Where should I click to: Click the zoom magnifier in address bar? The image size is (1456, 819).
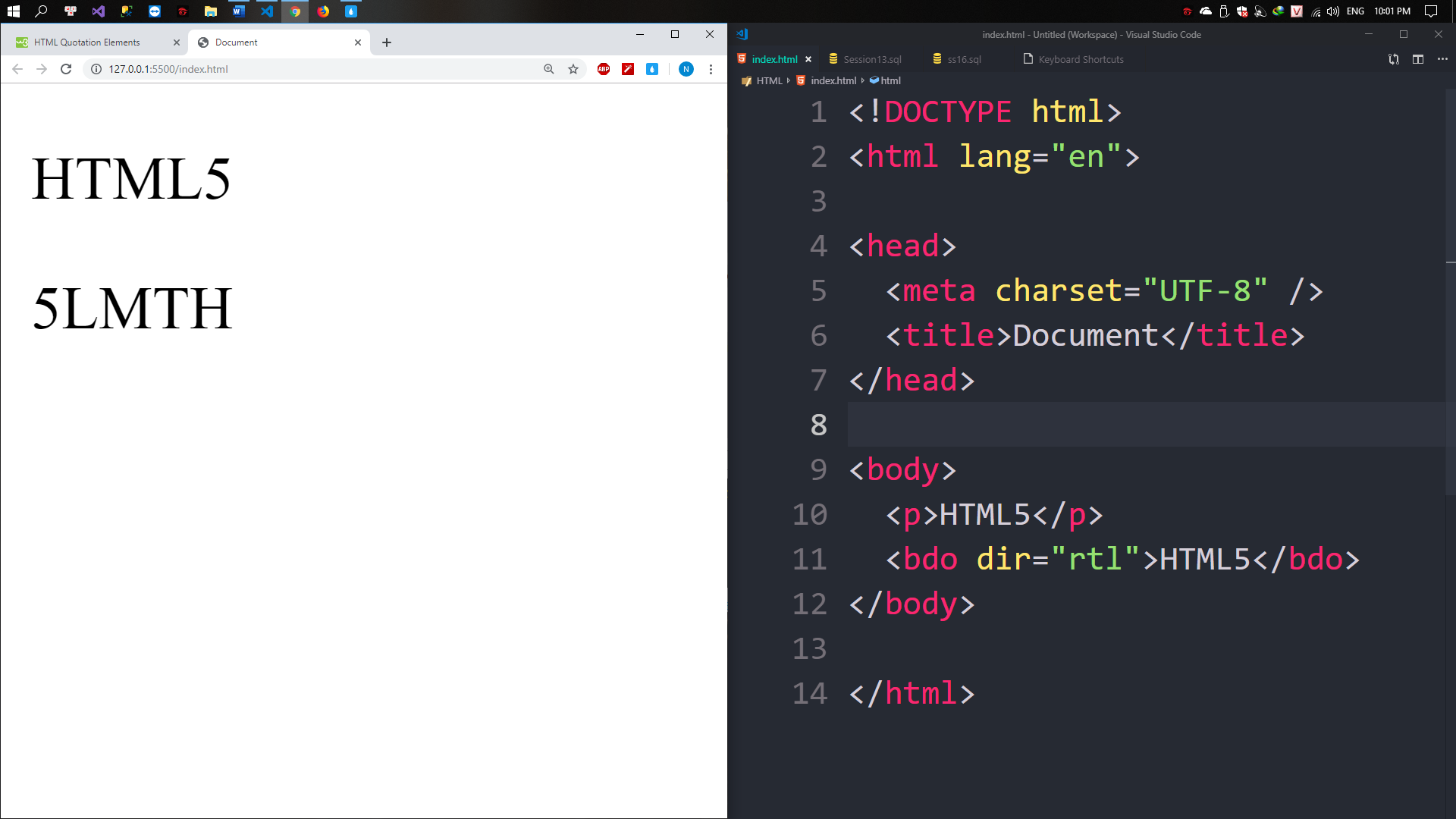coord(549,69)
